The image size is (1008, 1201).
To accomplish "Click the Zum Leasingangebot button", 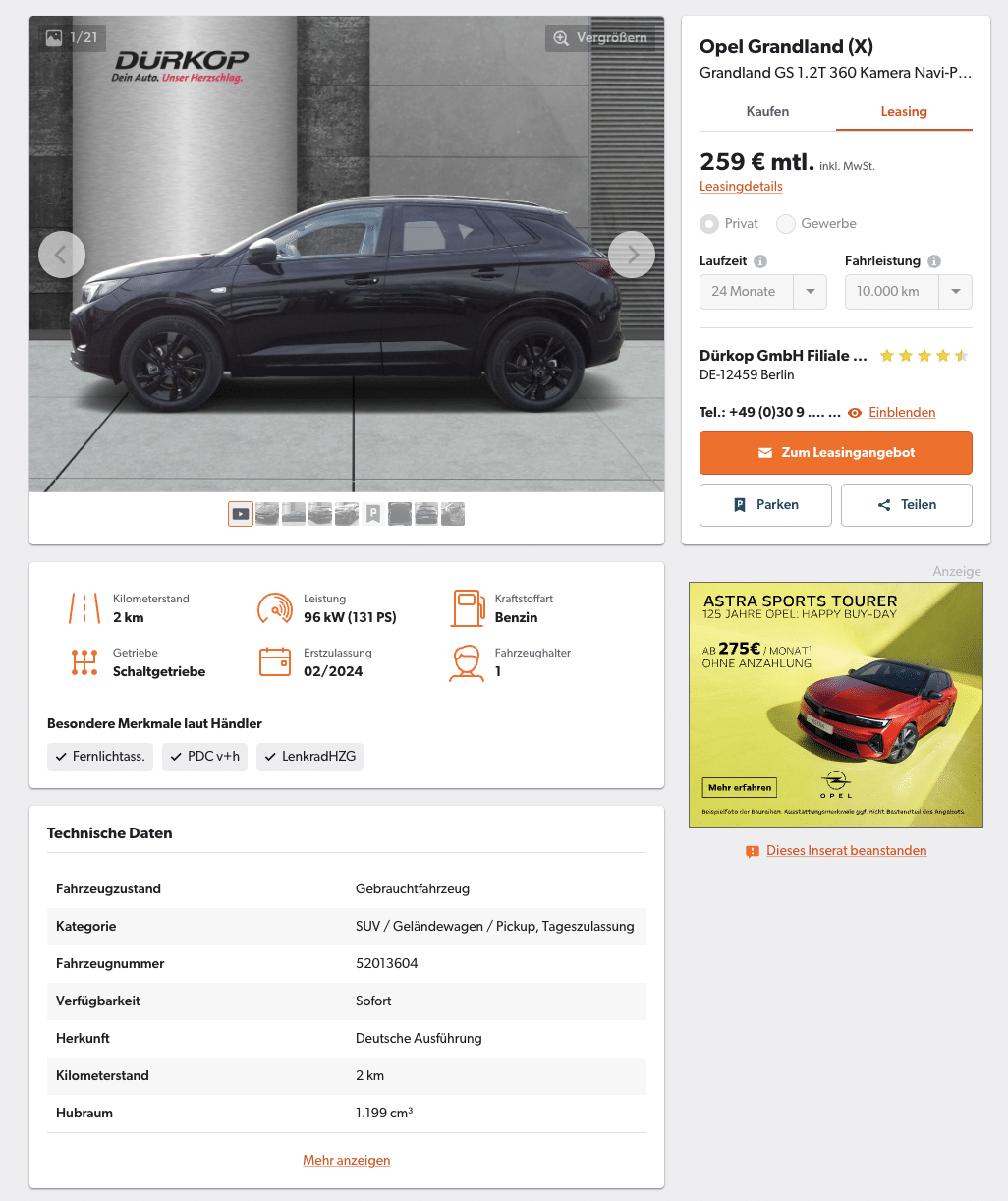I will point(836,453).
